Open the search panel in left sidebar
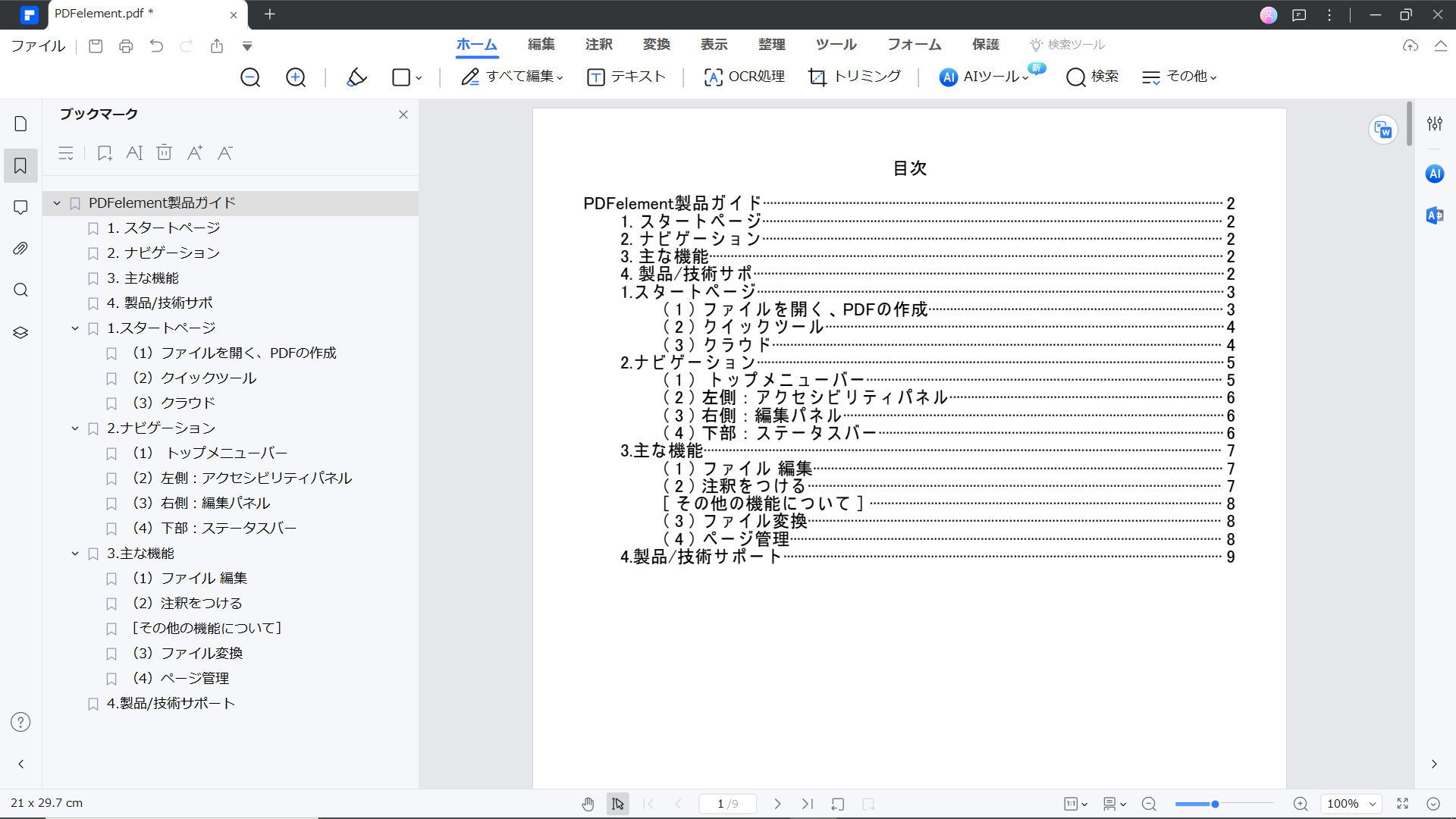This screenshot has height=819, width=1456. pyautogui.click(x=20, y=290)
